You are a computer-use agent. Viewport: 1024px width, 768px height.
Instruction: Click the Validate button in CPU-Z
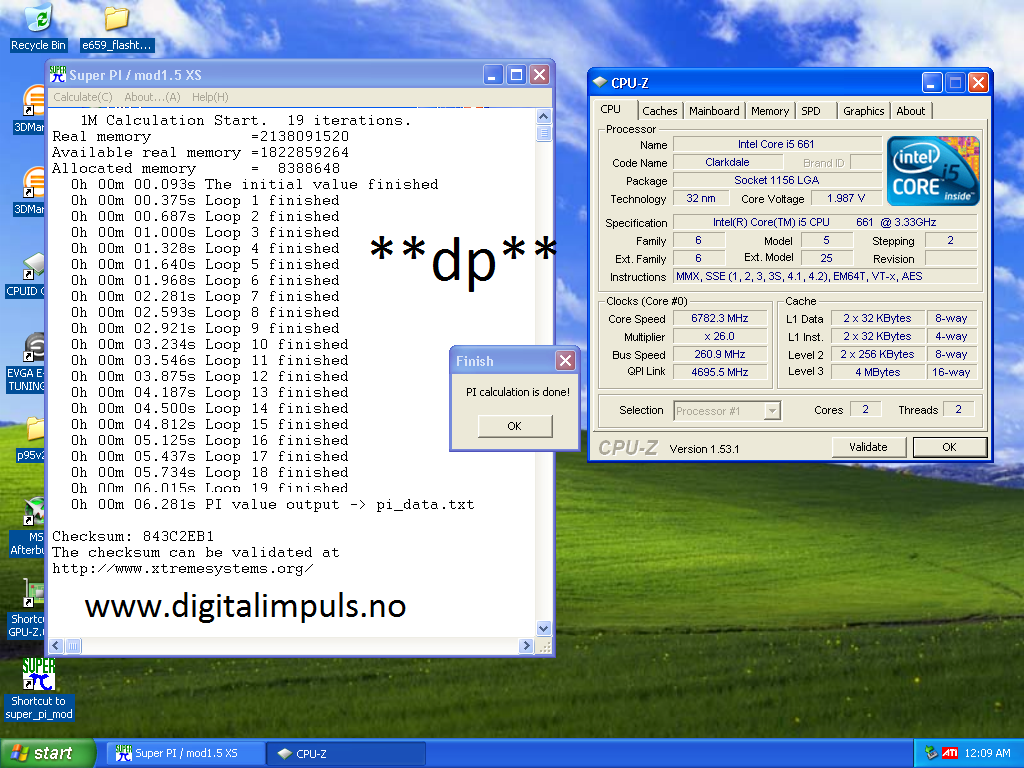pos(868,447)
